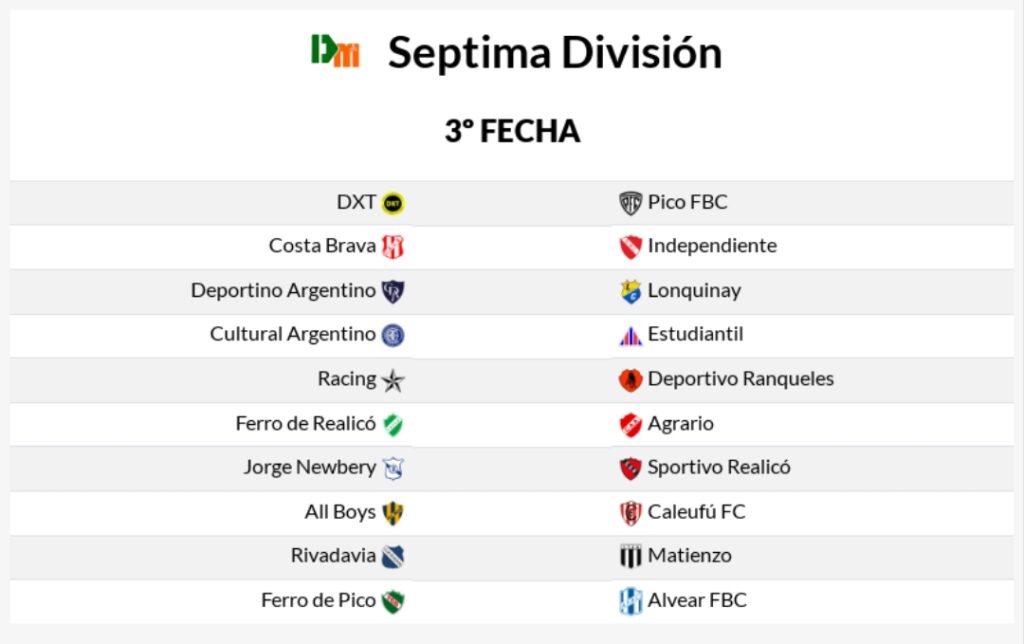Image resolution: width=1024 pixels, height=644 pixels.
Task: Open the Cultural Argentino team link
Action: coord(292,335)
